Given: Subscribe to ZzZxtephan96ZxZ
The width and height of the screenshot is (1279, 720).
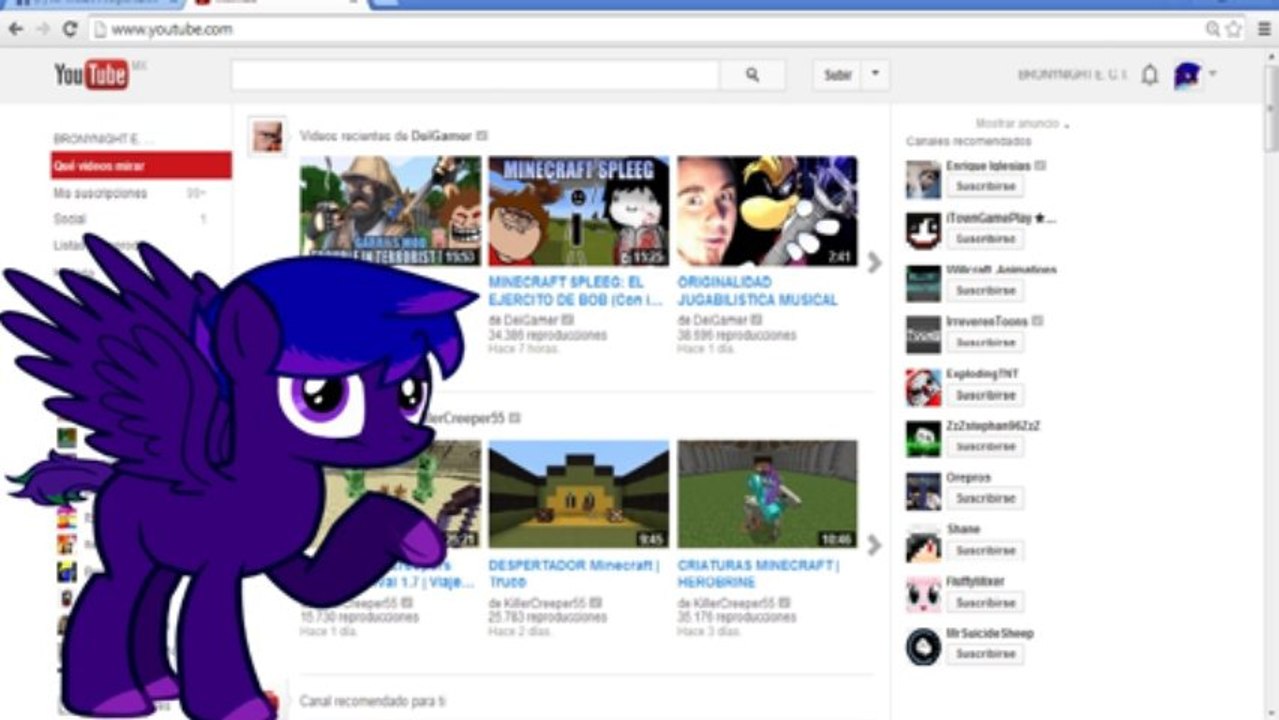Looking at the screenshot, I should 985,446.
